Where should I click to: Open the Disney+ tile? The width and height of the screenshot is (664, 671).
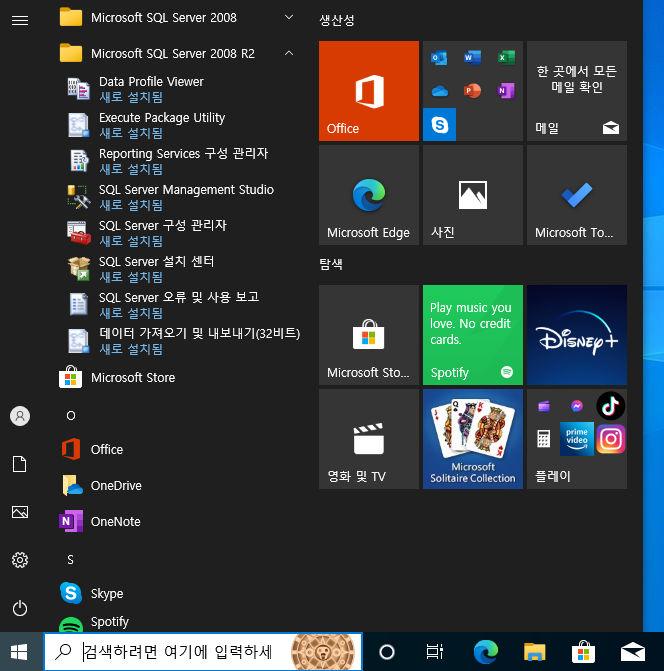pyautogui.click(x=577, y=335)
